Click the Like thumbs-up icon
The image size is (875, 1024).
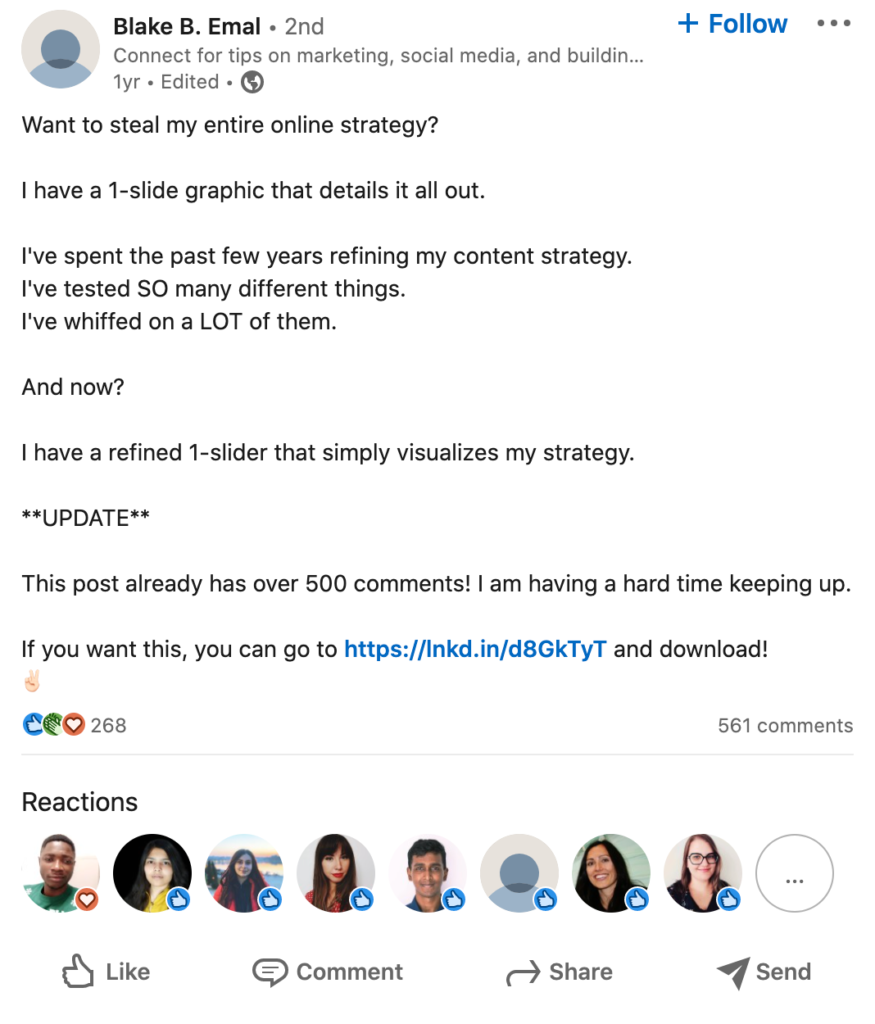78,971
